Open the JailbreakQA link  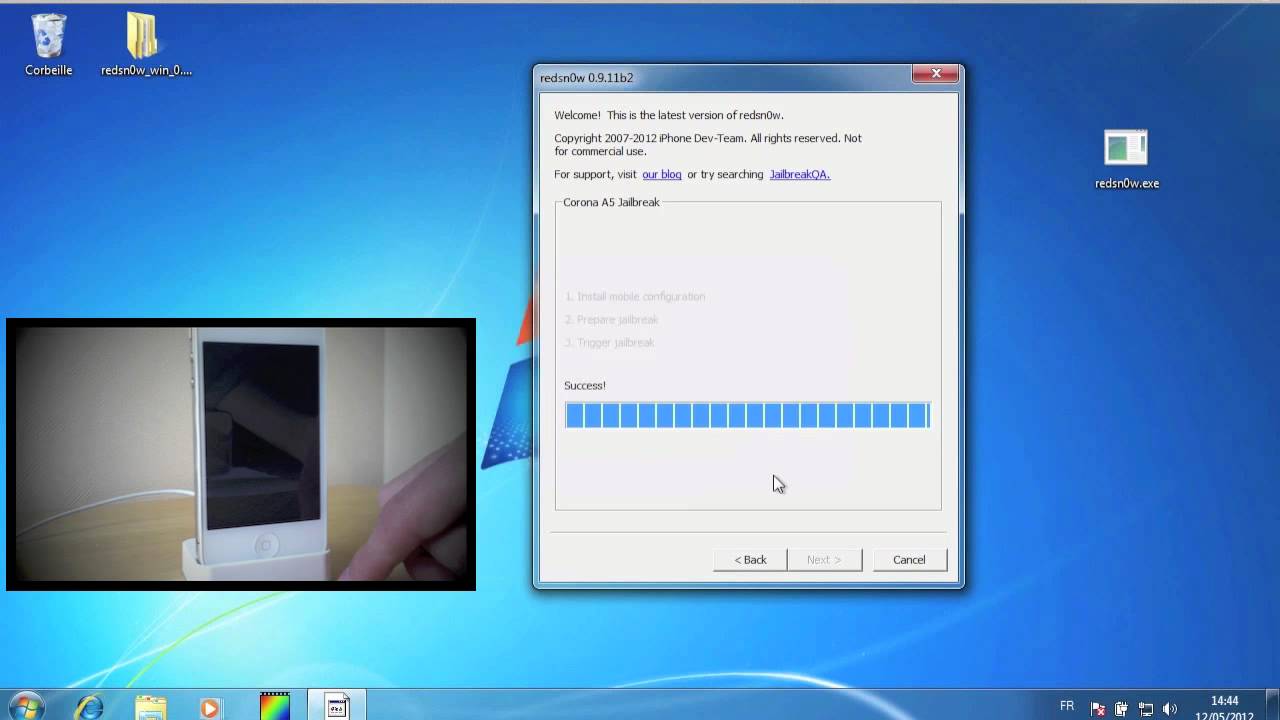800,174
